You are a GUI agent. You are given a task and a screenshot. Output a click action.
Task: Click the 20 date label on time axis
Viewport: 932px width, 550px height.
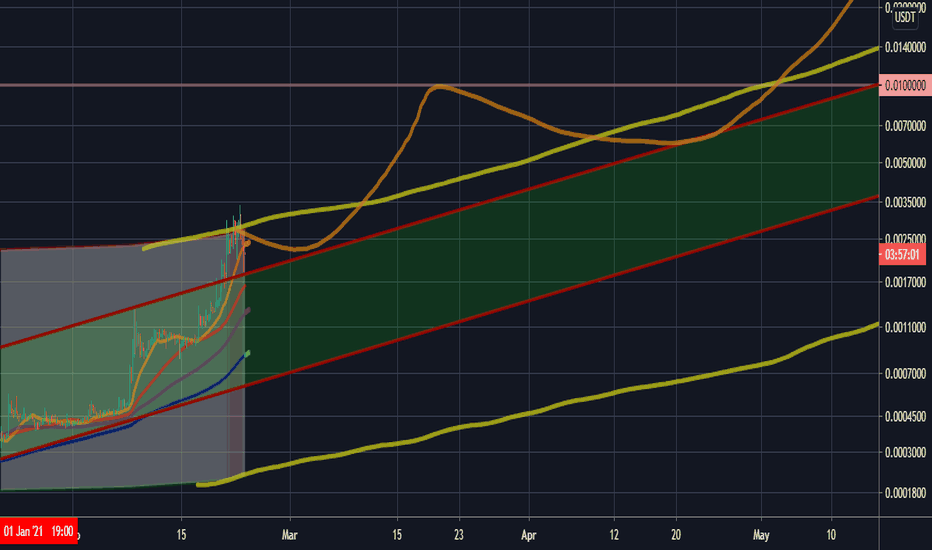click(x=676, y=535)
